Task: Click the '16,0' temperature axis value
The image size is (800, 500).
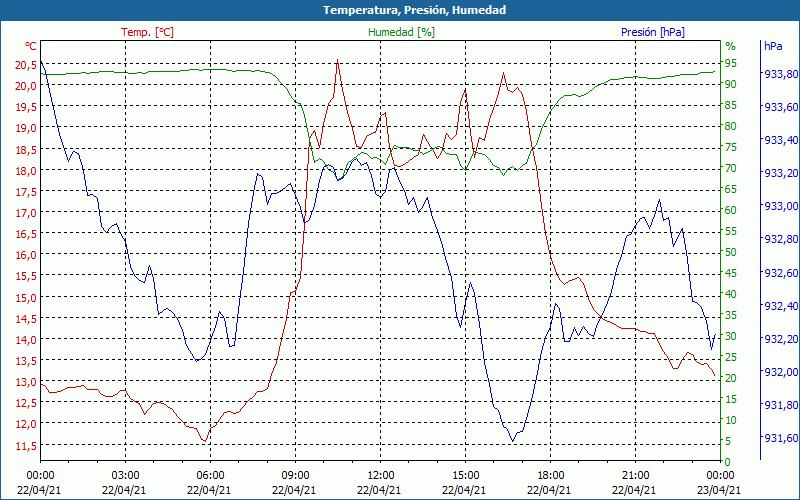Action: point(27,255)
